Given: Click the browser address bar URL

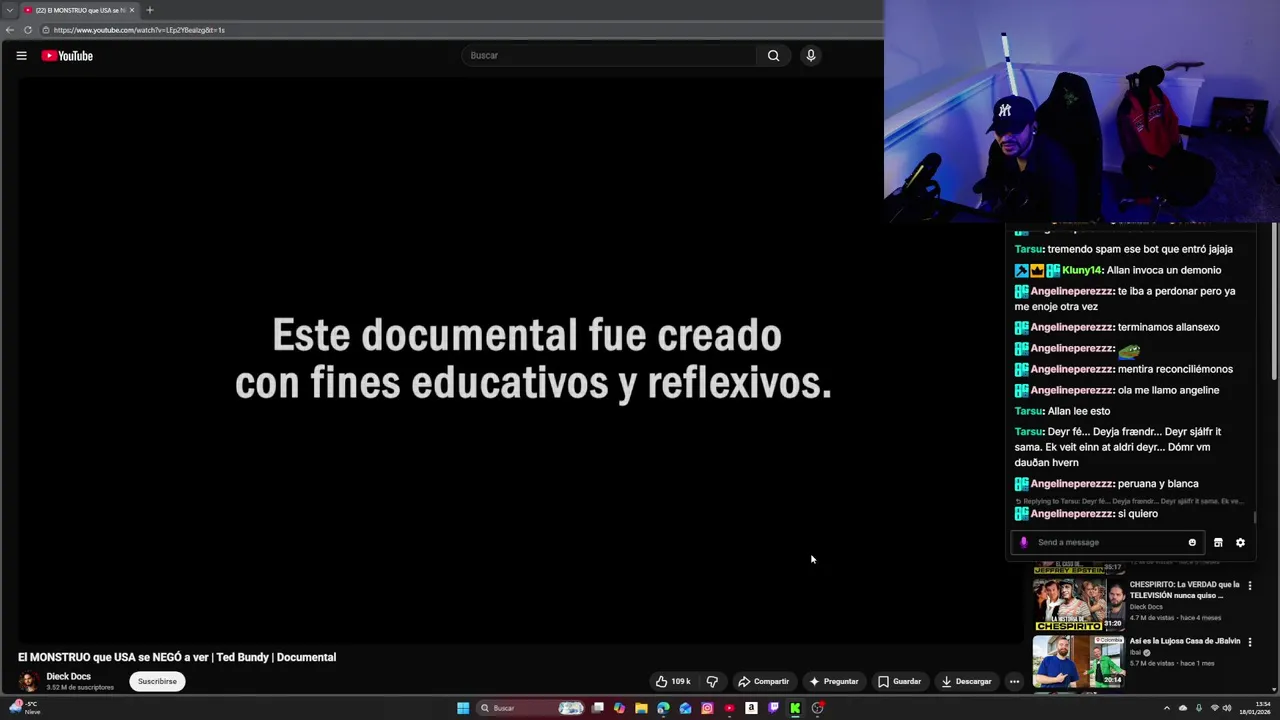Looking at the screenshot, I should [139, 30].
